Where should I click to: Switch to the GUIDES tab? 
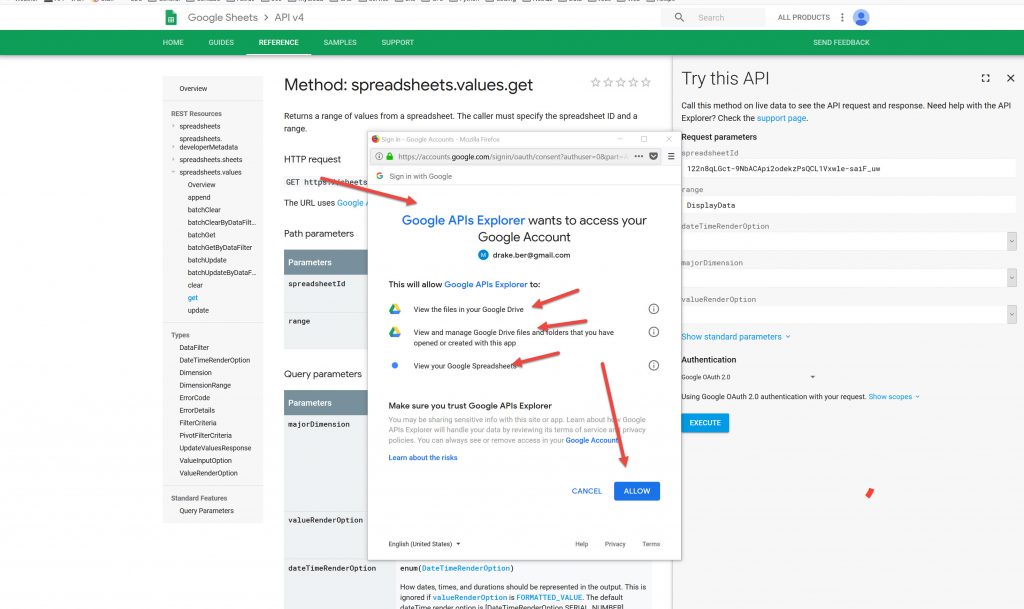(x=221, y=43)
